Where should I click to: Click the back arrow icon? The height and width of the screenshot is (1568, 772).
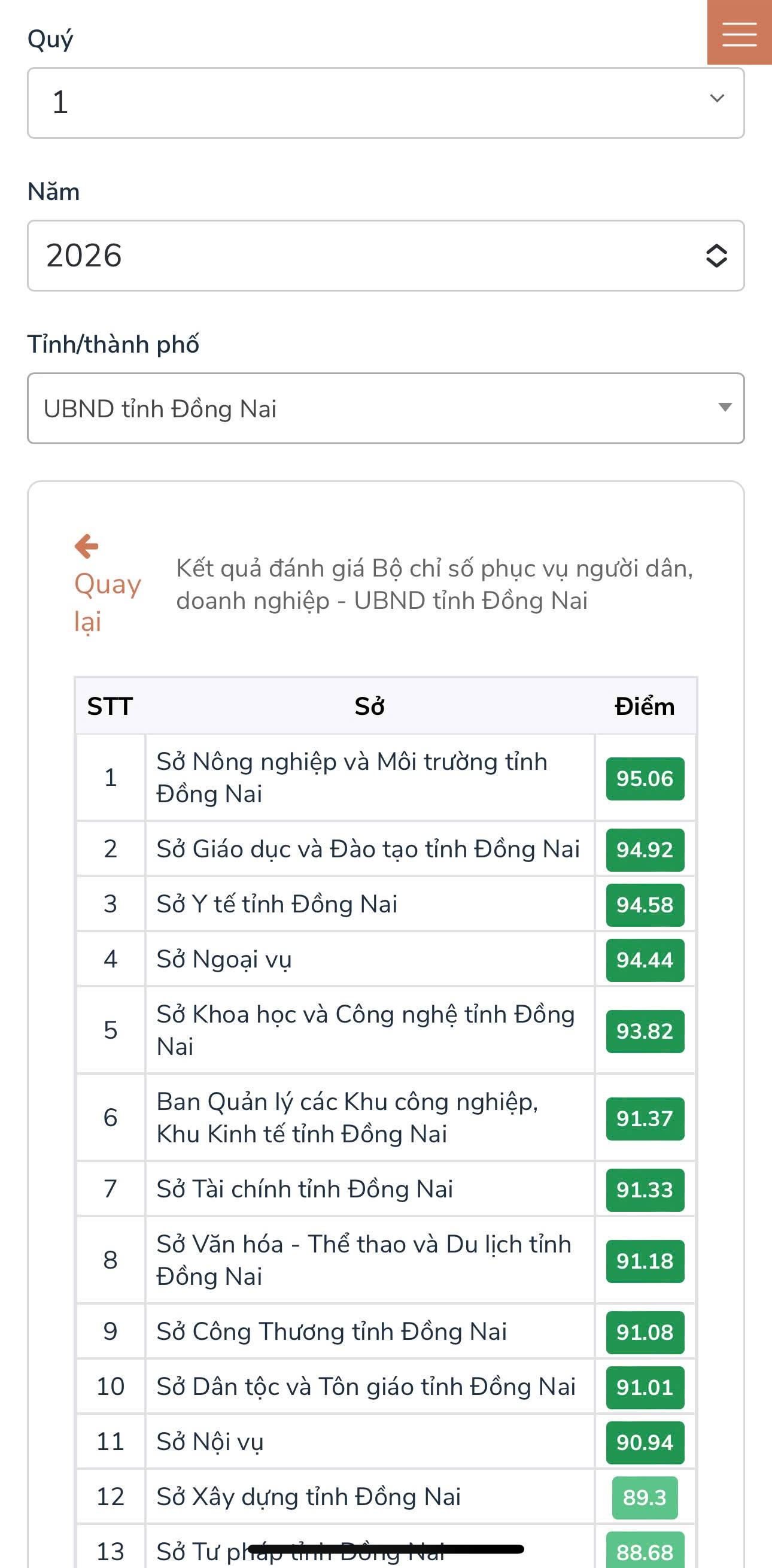(x=86, y=546)
